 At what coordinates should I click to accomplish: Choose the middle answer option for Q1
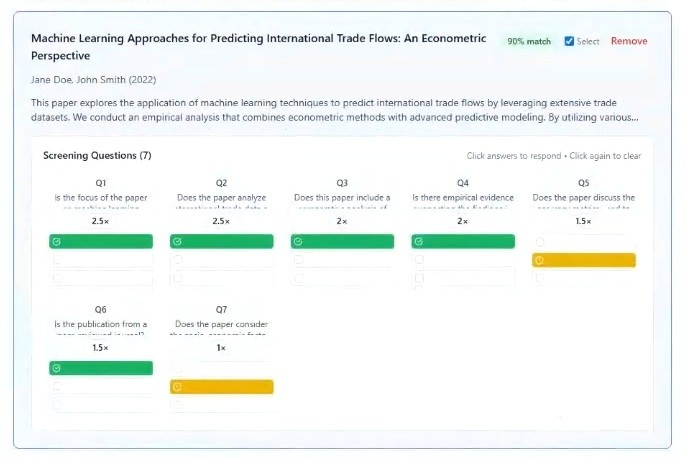point(101,260)
